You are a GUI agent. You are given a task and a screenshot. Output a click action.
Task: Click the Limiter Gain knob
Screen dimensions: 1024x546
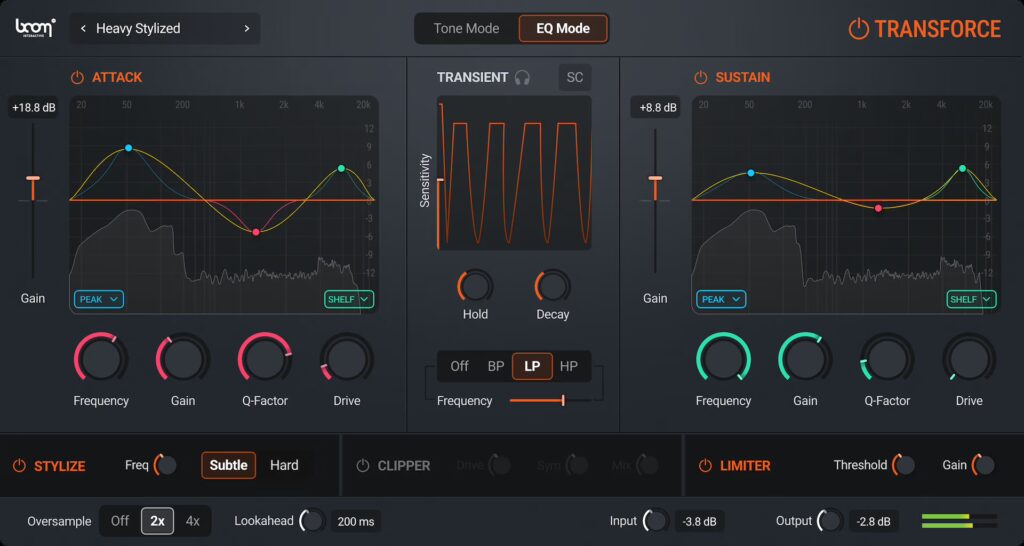[984, 465]
